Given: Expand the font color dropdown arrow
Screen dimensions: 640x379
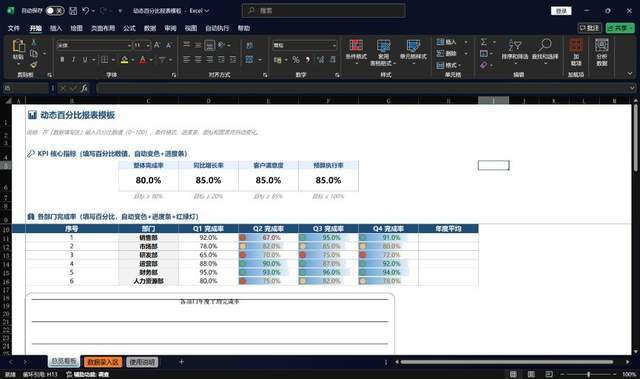Looking at the screenshot, I should (x=151, y=60).
